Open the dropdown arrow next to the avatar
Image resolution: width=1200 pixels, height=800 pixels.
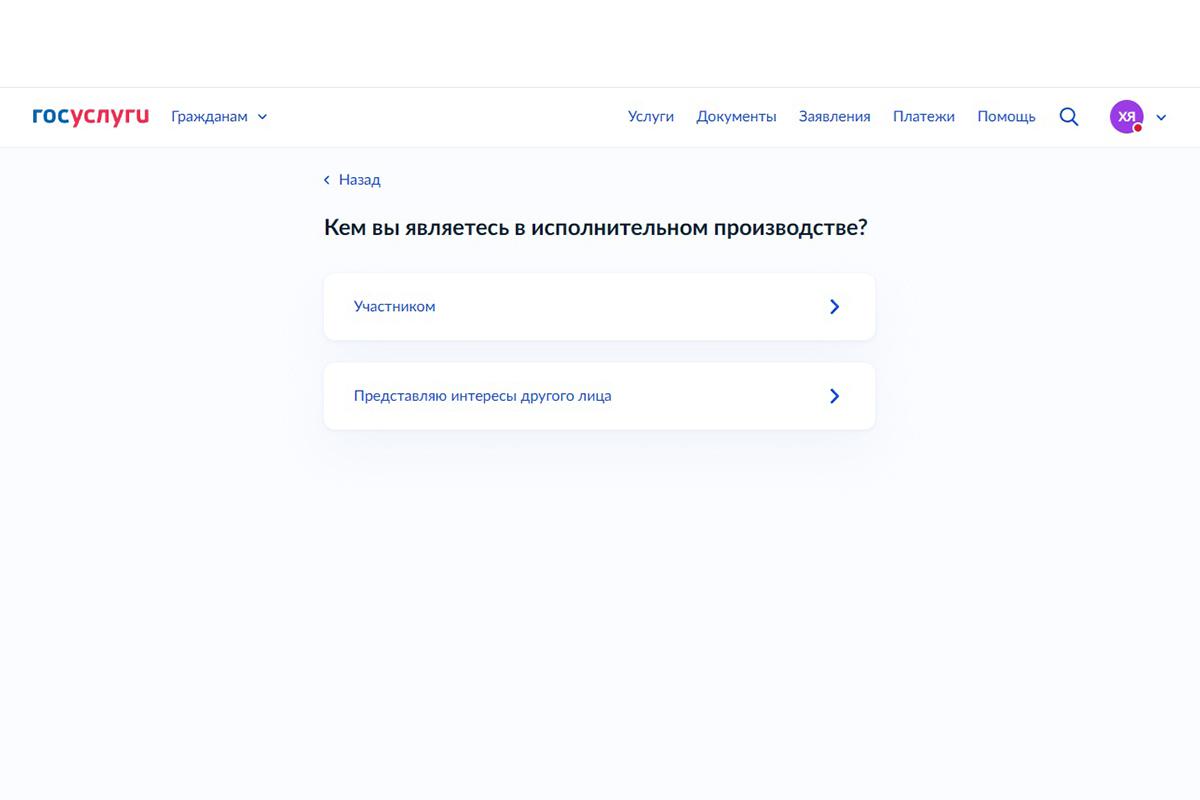point(1161,117)
